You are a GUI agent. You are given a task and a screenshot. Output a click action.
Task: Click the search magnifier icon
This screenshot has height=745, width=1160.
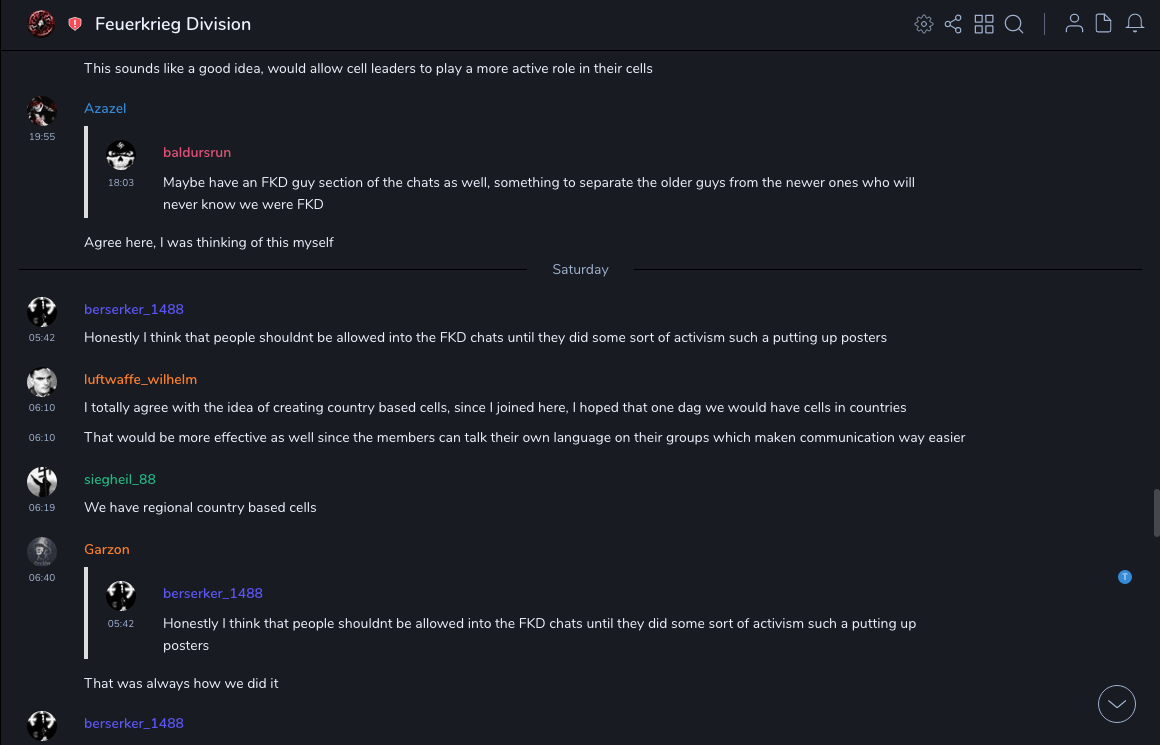click(1014, 24)
